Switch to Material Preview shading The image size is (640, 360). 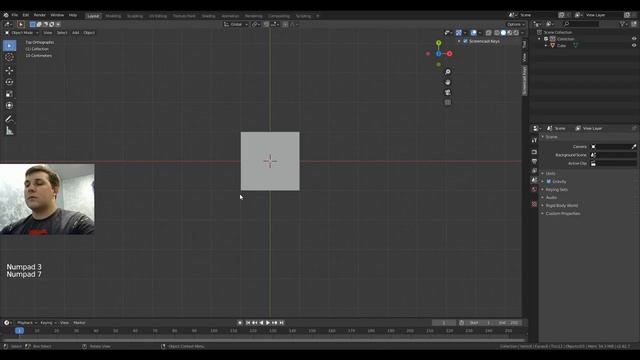pos(510,33)
